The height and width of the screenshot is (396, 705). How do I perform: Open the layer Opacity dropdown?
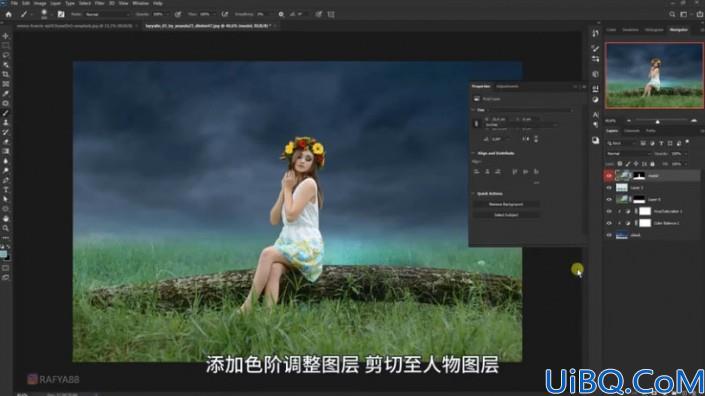tap(685, 154)
